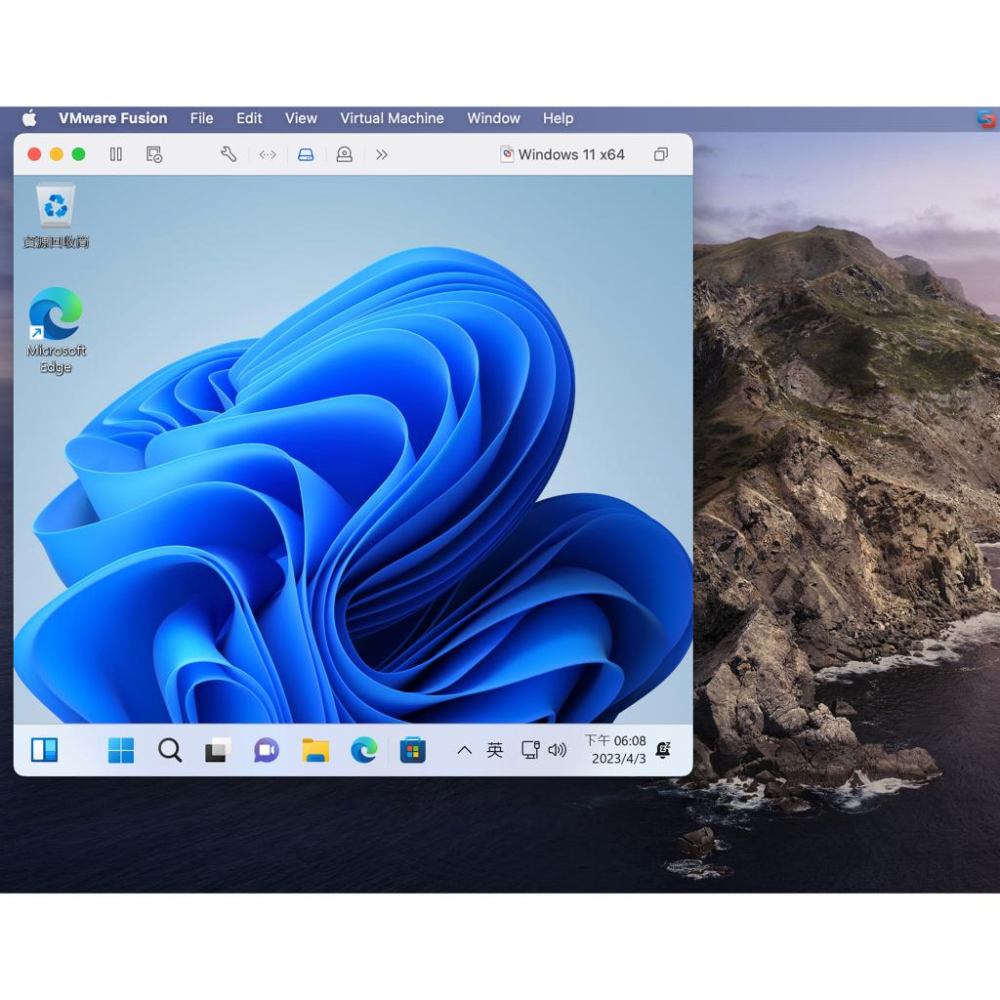Viewport: 1000px width, 1000px height.
Task: Pause the virtual machine using pause icon
Action: point(115,154)
